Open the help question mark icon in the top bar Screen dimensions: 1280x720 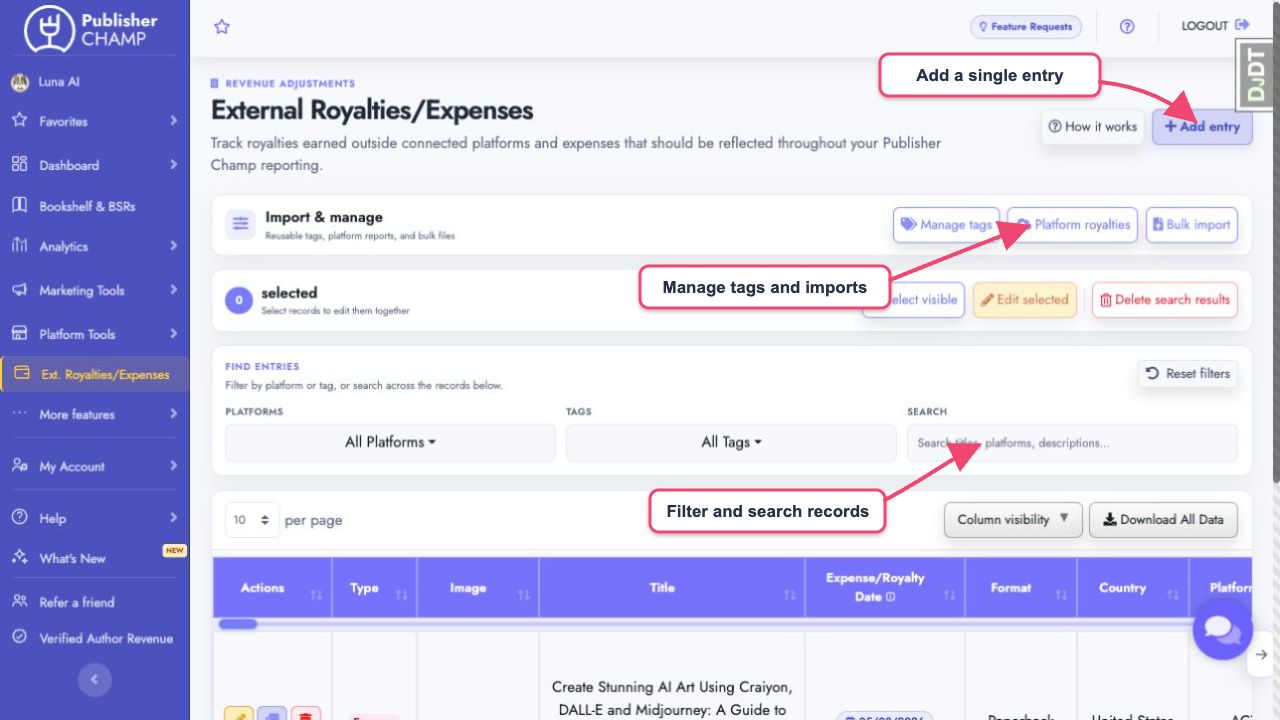click(x=1127, y=27)
